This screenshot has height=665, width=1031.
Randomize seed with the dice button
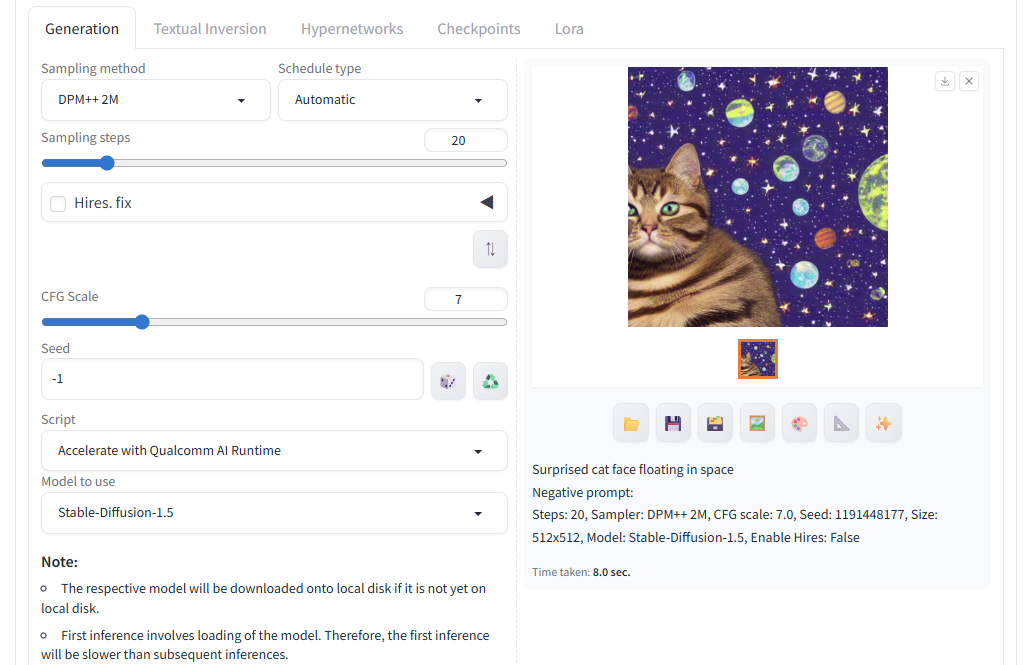click(448, 381)
